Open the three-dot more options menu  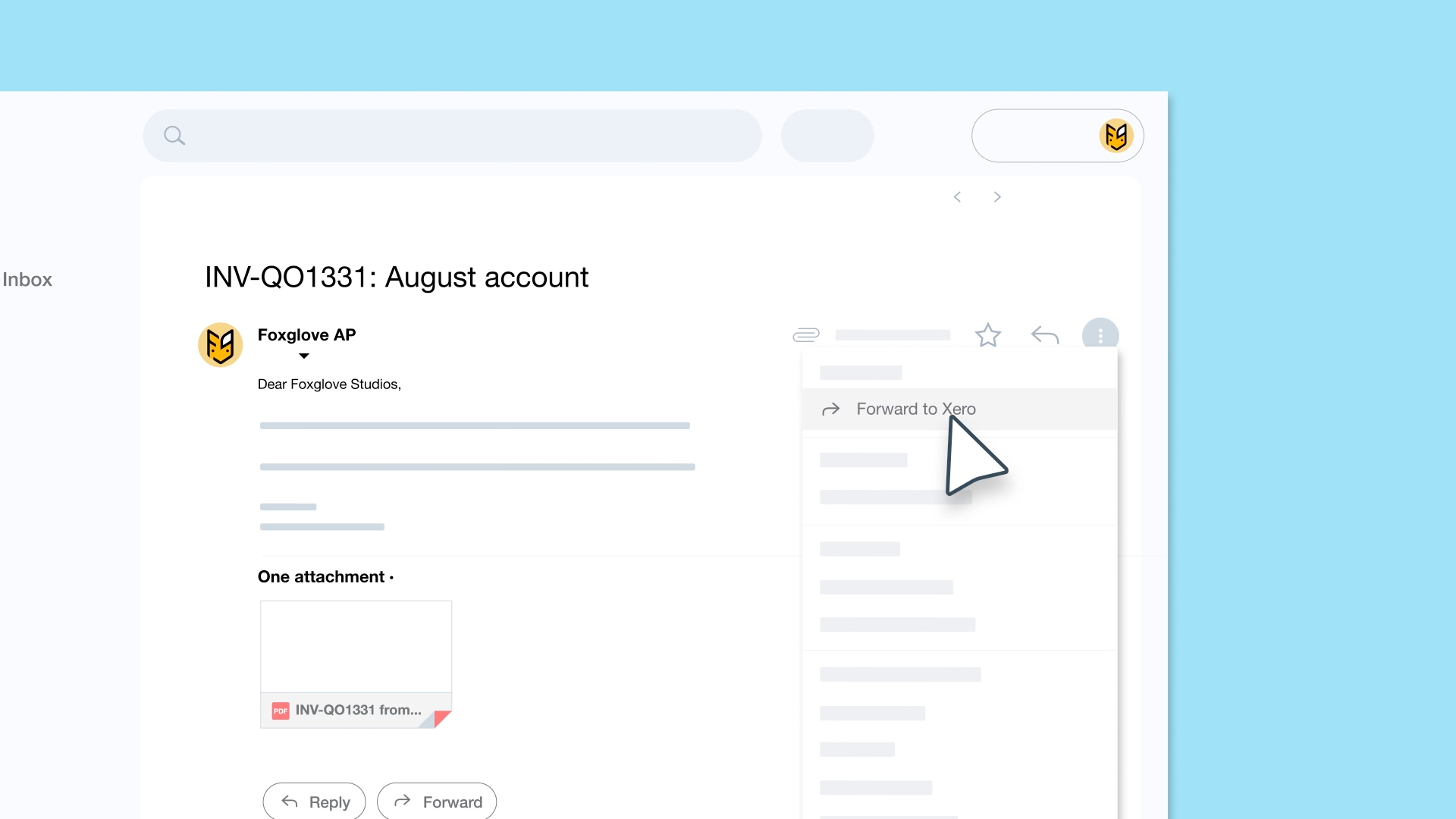1100,334
